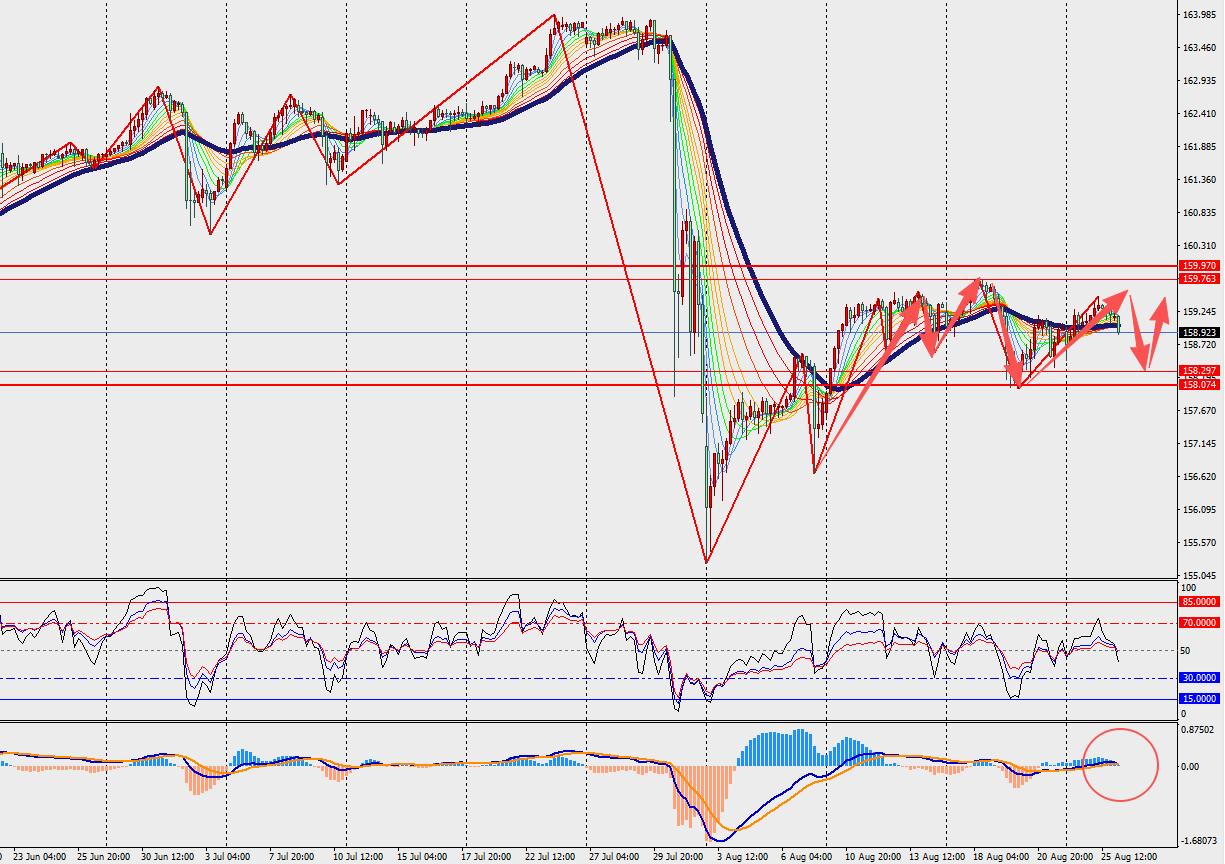
Task: Click the 159.970 red price label
Action: pyautogui.click(x=1198, y=266)
